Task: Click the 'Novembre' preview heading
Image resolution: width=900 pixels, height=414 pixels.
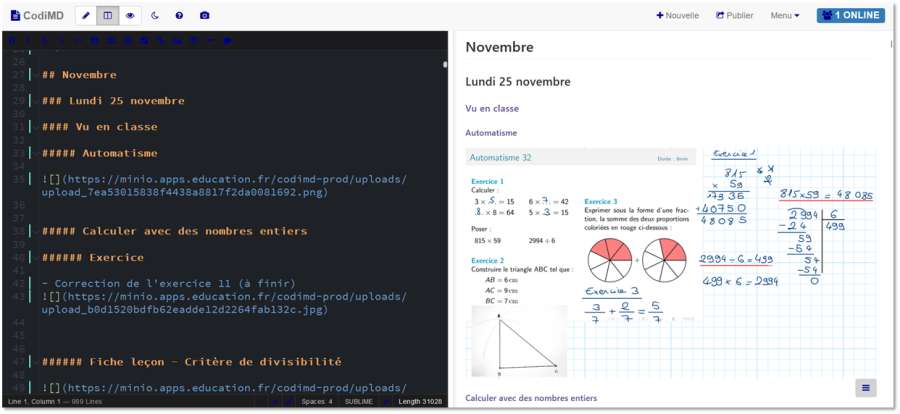Action: 499,47
